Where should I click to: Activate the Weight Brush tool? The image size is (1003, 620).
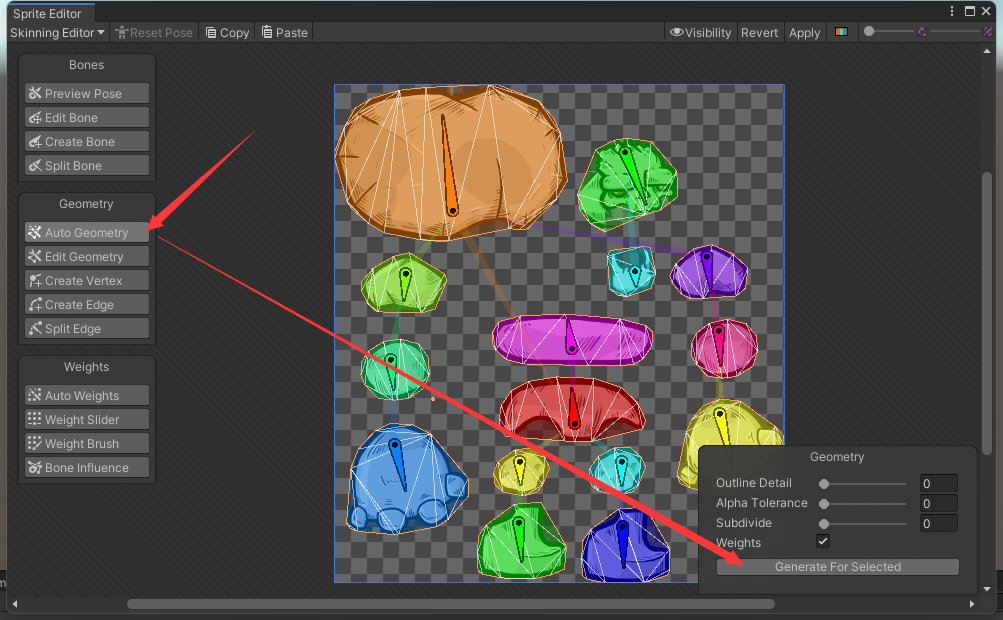[x=86, y=443]
